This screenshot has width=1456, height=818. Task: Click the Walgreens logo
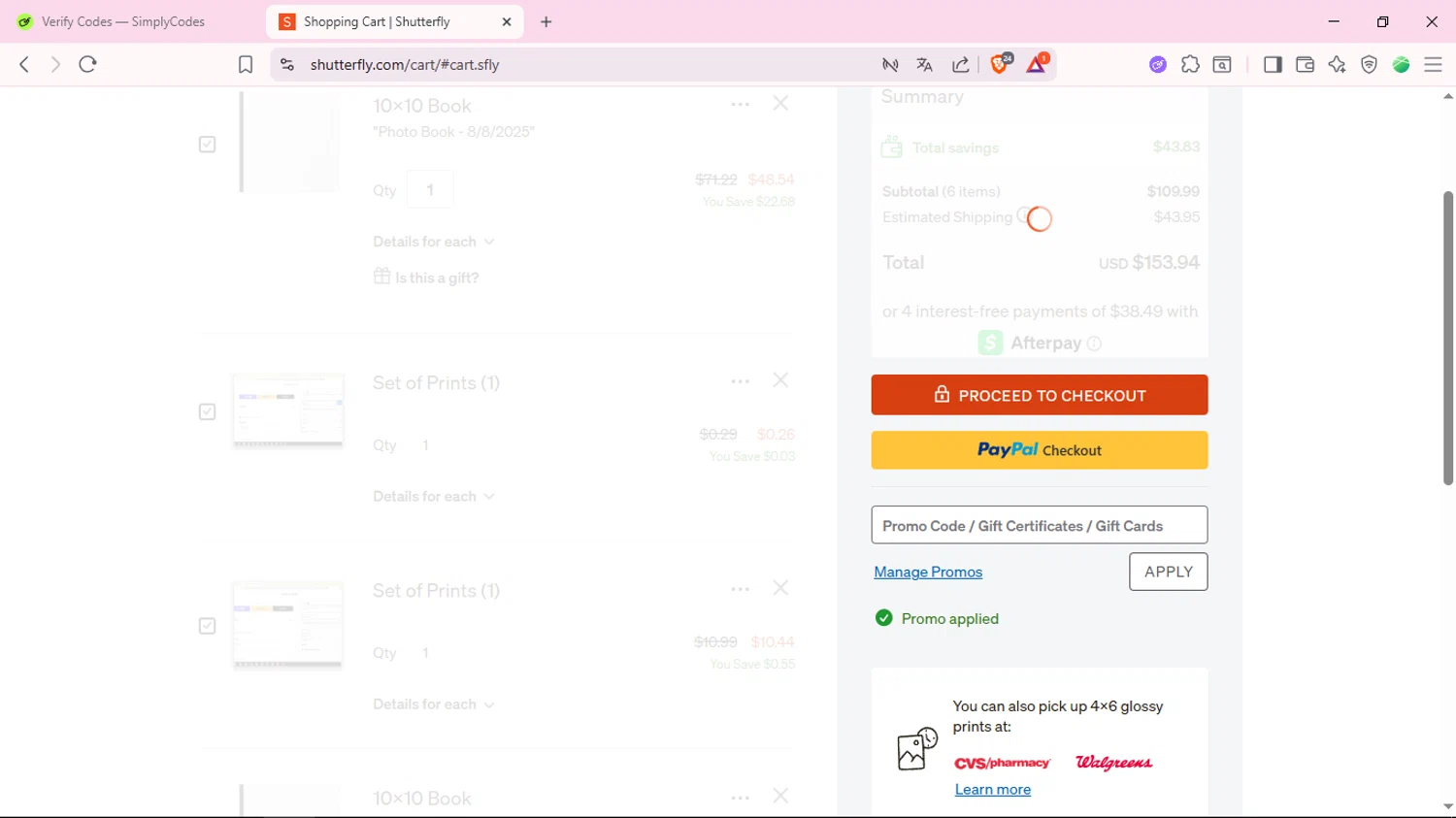pyautogui.click(x=1114, y=763)
